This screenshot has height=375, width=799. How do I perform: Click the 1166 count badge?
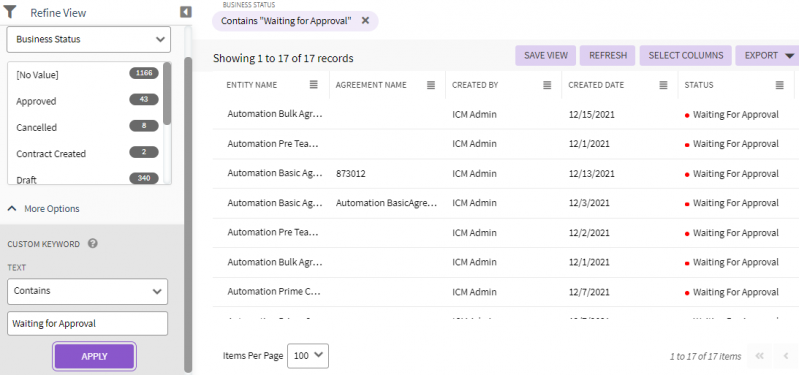click(144, 73)
